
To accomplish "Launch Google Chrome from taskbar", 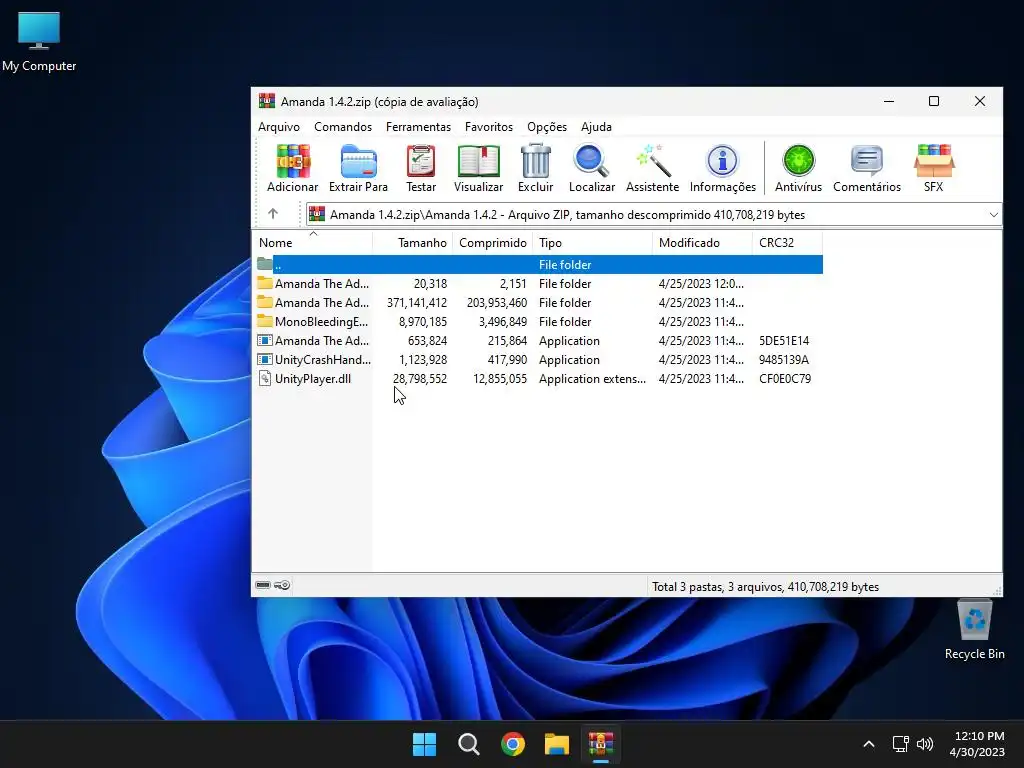I will [x=513, y=744].
